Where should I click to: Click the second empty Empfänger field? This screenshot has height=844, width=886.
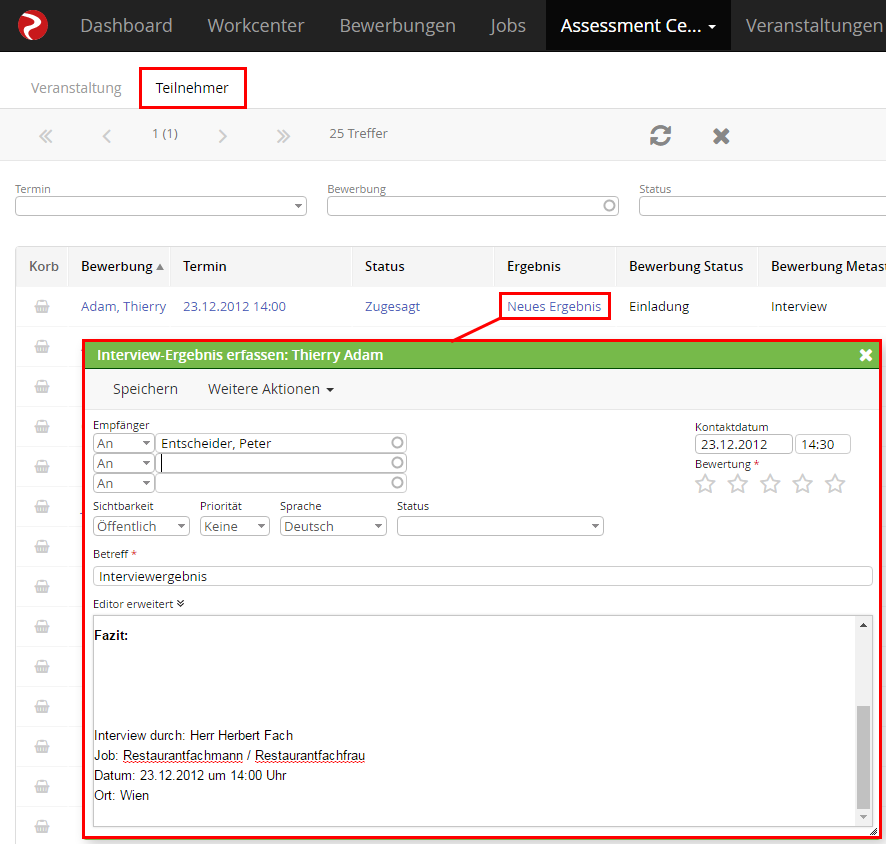pyautogui.click(x=281, y=463)
